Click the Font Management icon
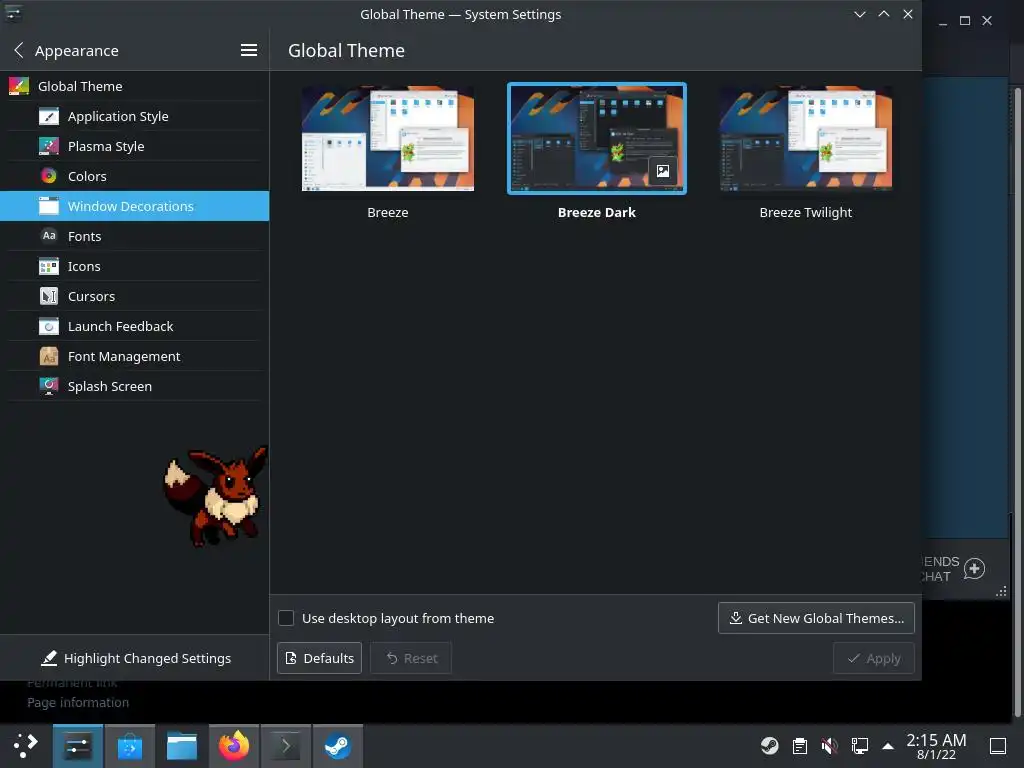 coord(49,356)
